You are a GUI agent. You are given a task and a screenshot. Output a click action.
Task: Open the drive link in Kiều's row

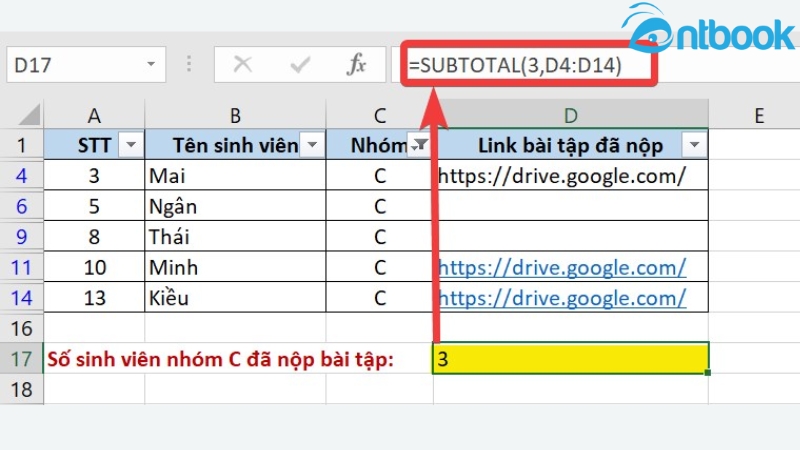(x=562, y=298)
